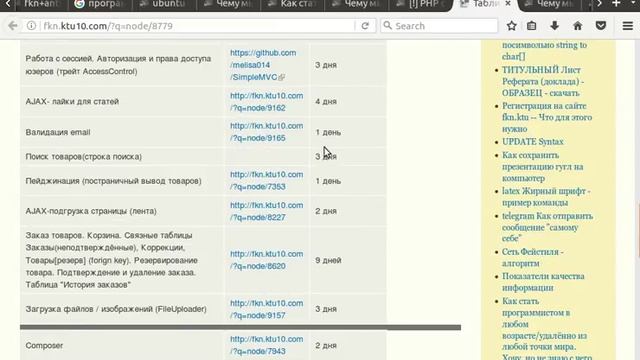Image resolution: width=640 pixels, height=360 pixels.
Task: Open link ?q=node/8227 for AJAX-подгрузка
Action: (267, 211)
